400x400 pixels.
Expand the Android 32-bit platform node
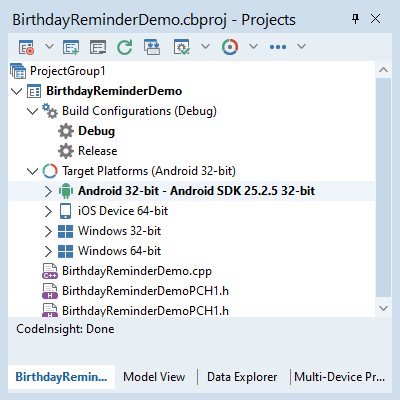48,191
